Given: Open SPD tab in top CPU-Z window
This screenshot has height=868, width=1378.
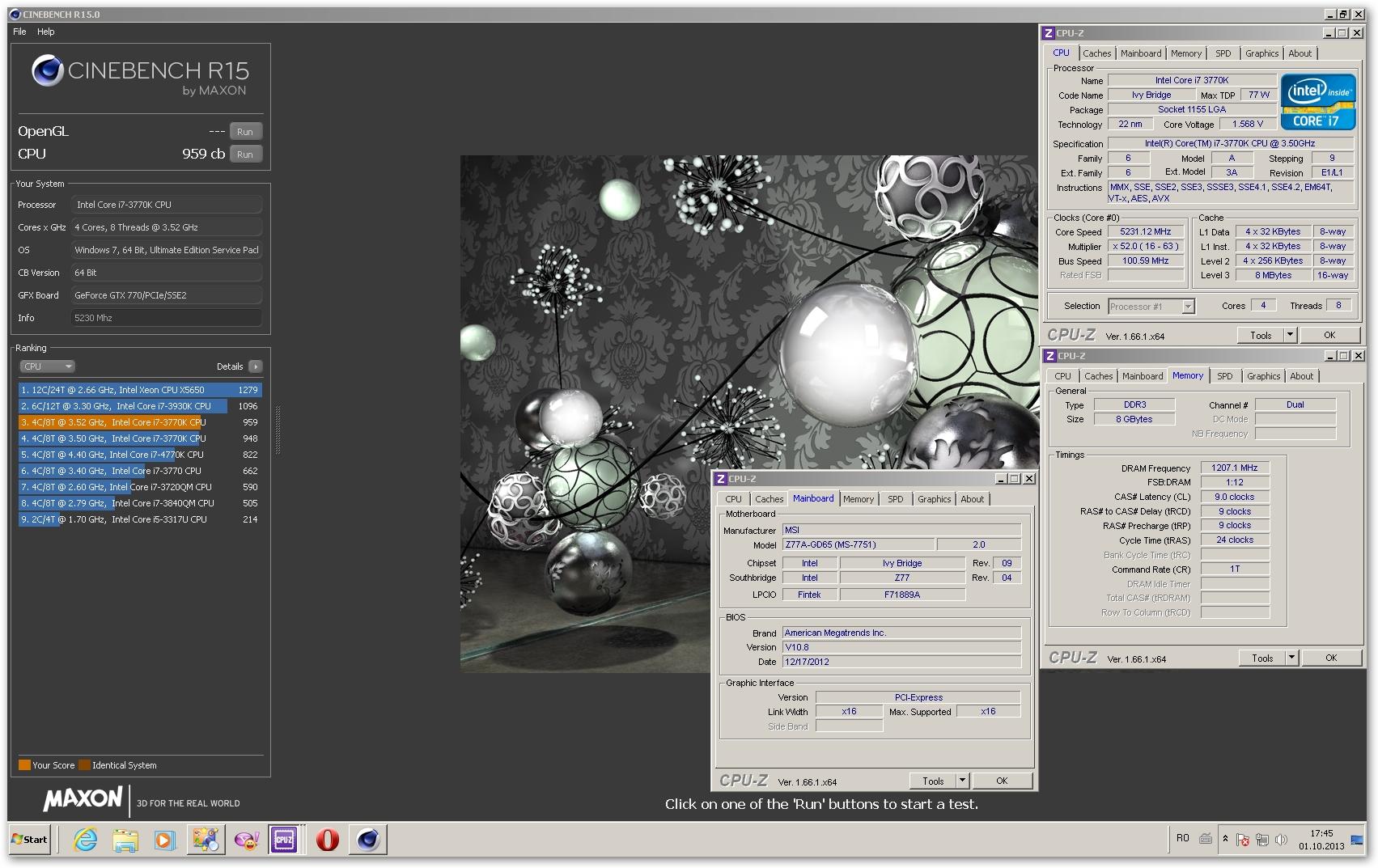Looking at the screenshot, I should tap(1223, 53).
